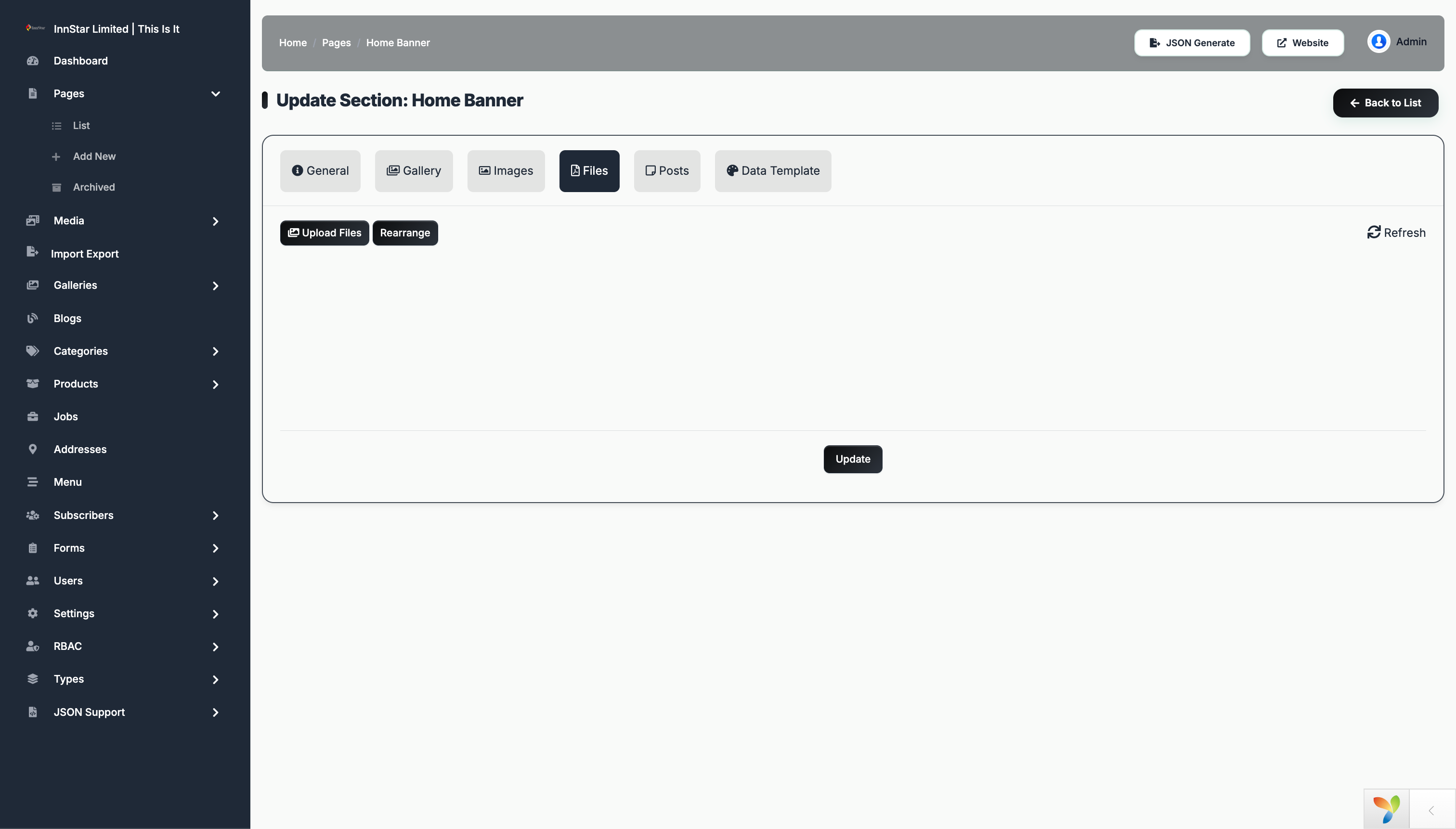The width and height of the screenshot is (1456, 829).
Task: Switch to the General tab
Action: click(320, 171)
